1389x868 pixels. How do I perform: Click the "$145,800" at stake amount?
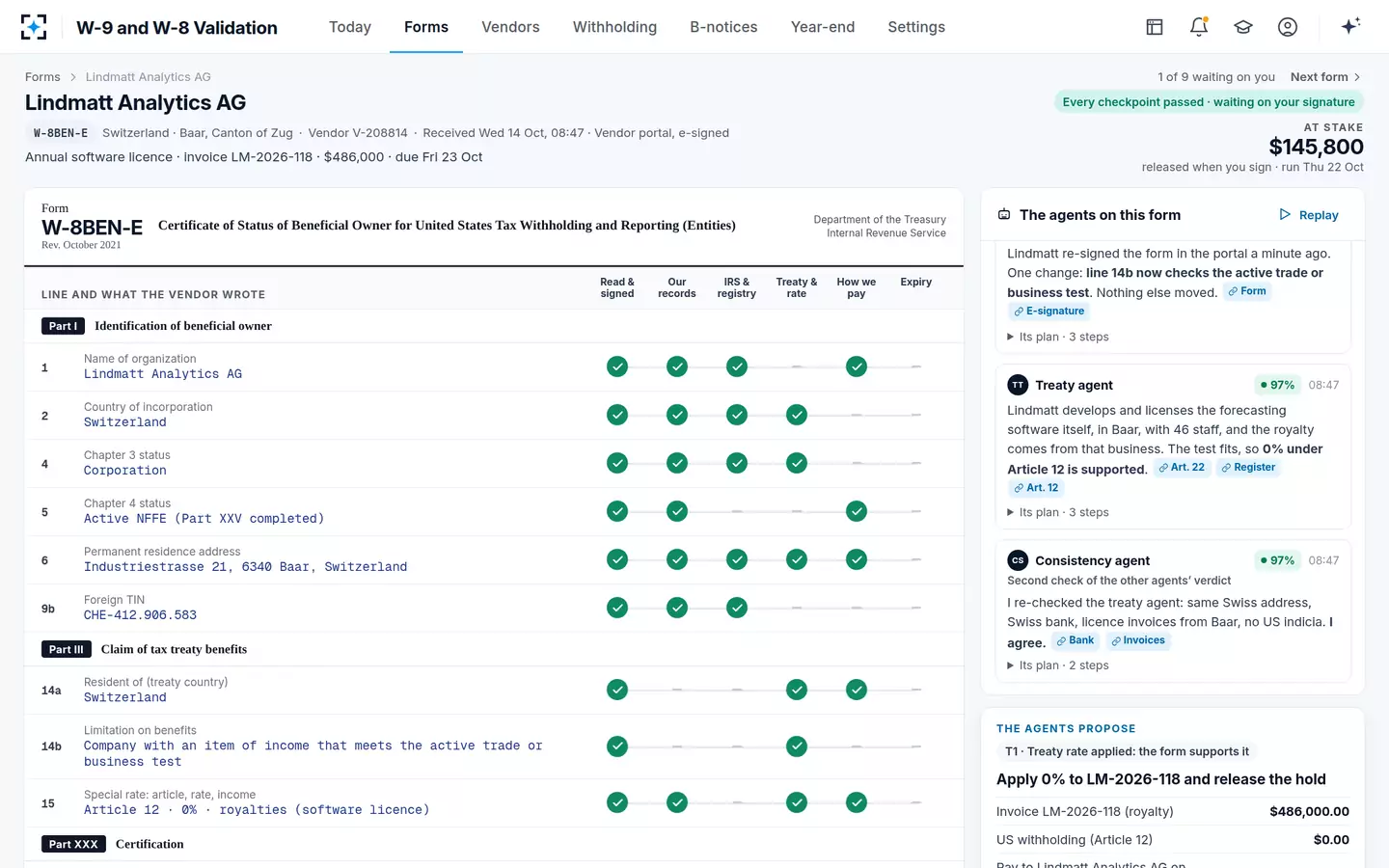pyautogui.click(x=1316, y=147)
